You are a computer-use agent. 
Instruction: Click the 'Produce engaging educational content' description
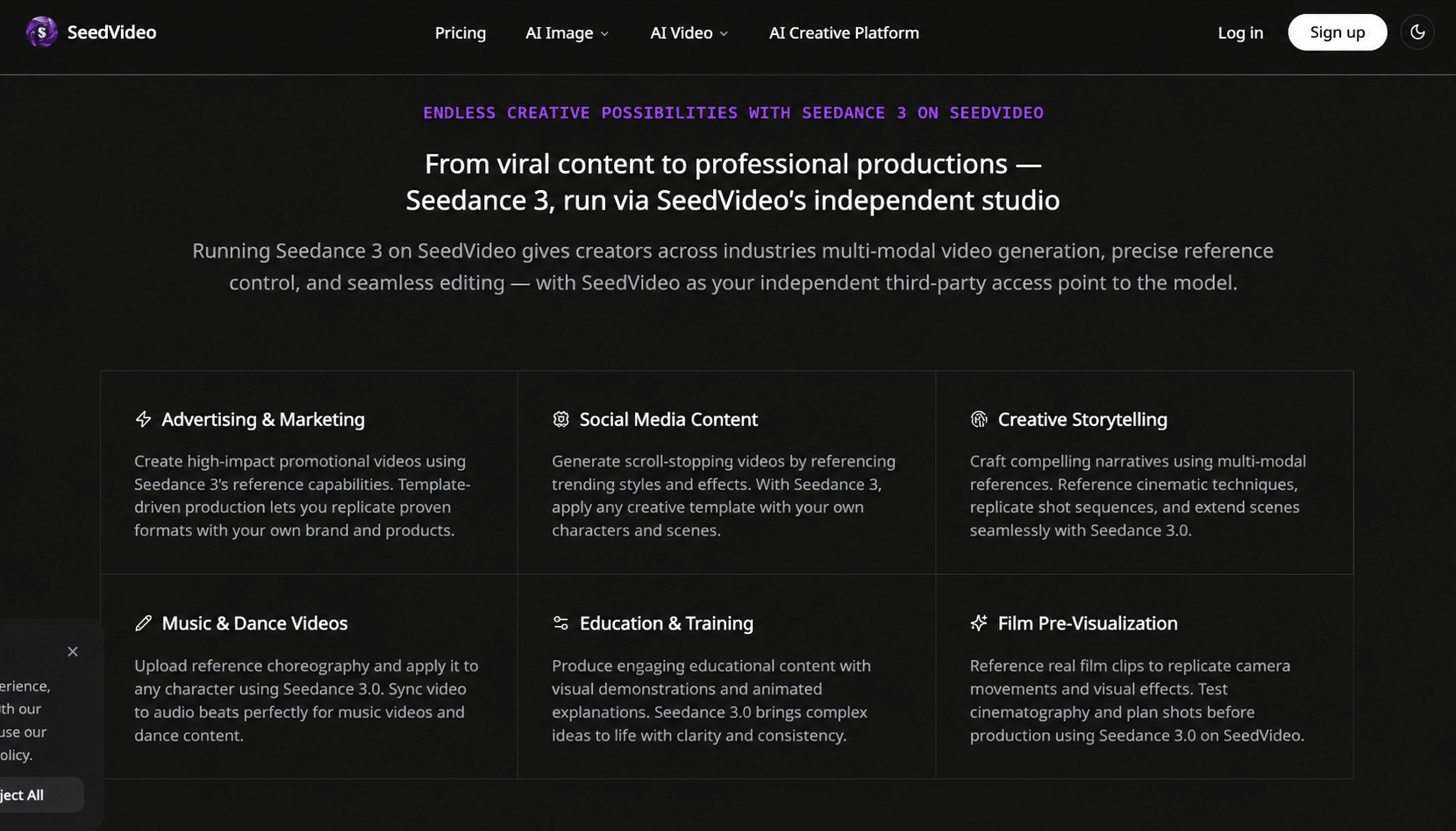click(x=711, y=700)
